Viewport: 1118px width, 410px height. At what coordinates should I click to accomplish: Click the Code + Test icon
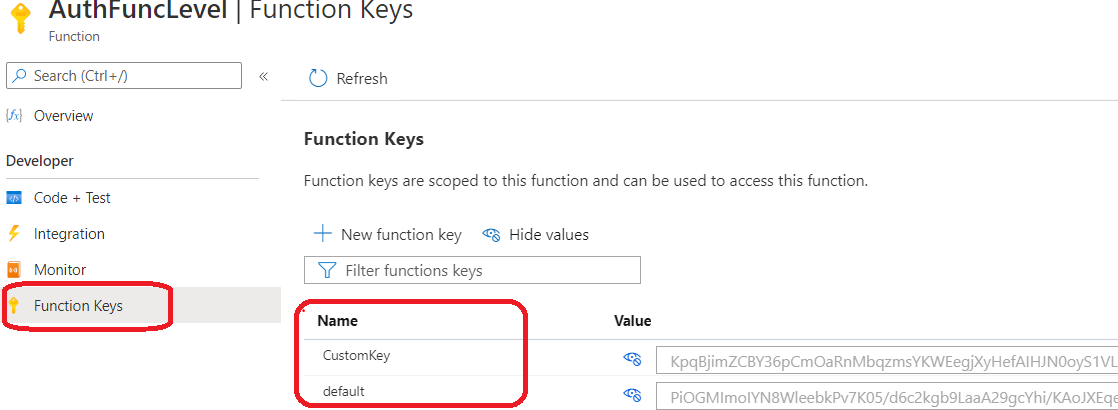[x=14, y=198]
